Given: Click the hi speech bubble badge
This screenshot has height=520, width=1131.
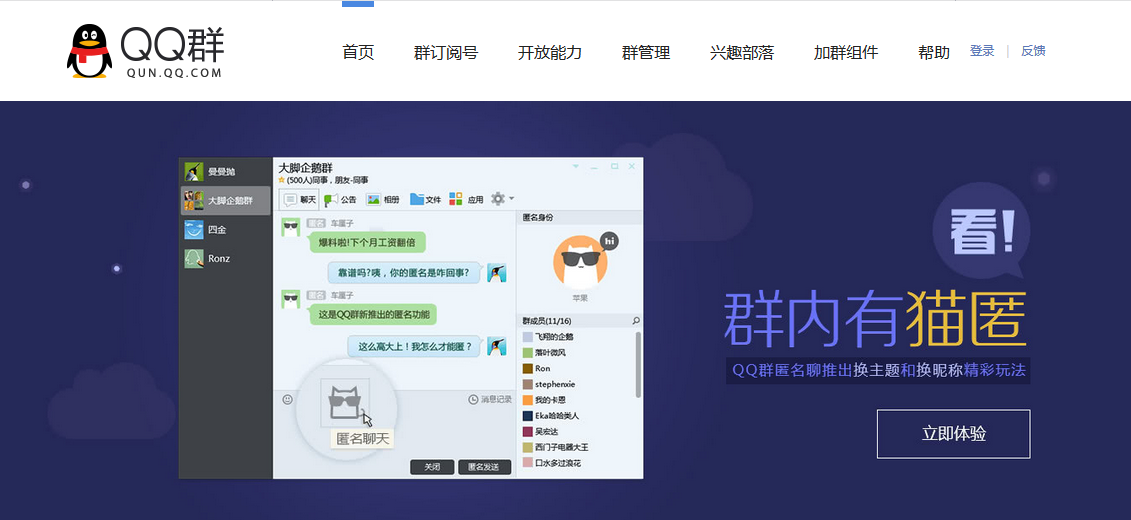Looking at the screenshot, I should [x=609, y=241].
